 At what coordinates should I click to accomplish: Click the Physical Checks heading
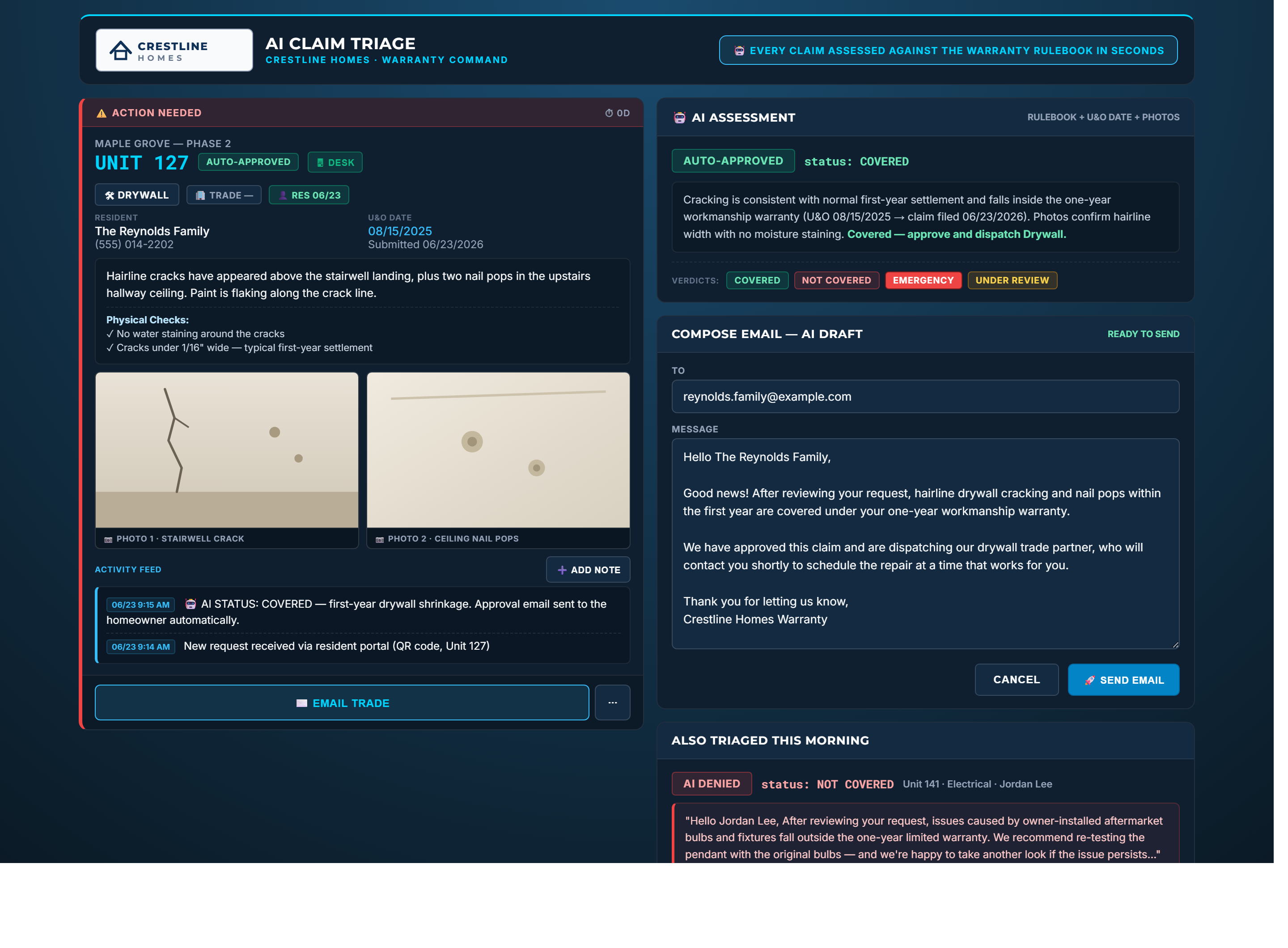point(147,320)
